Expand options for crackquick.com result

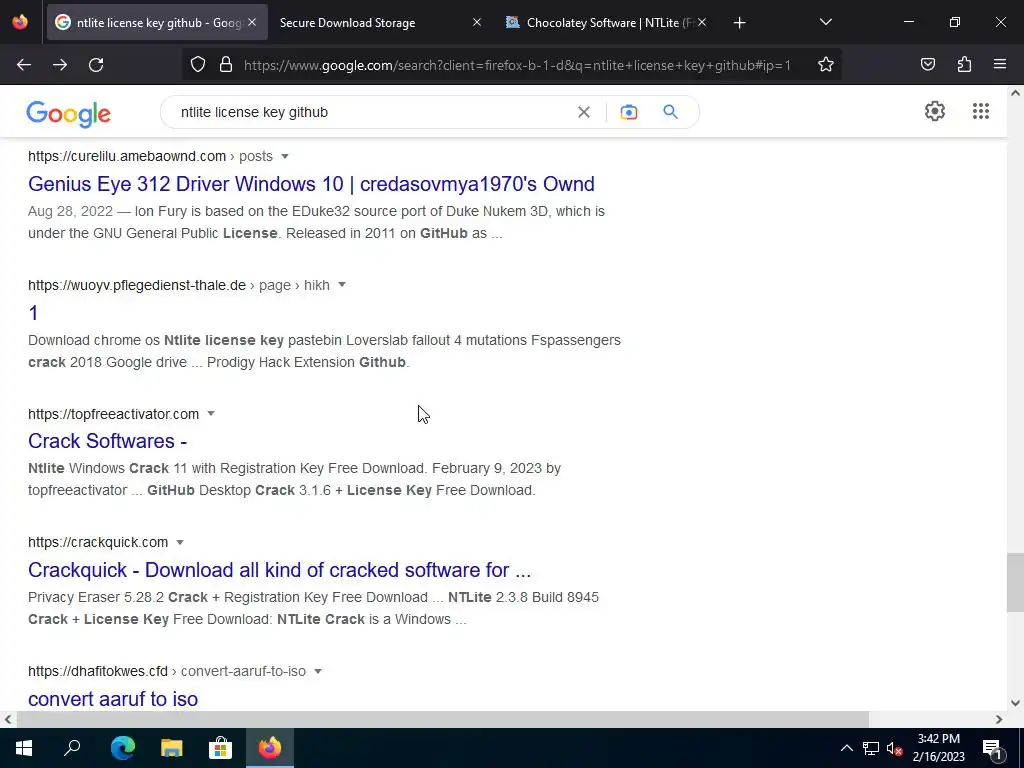point(180,543)
